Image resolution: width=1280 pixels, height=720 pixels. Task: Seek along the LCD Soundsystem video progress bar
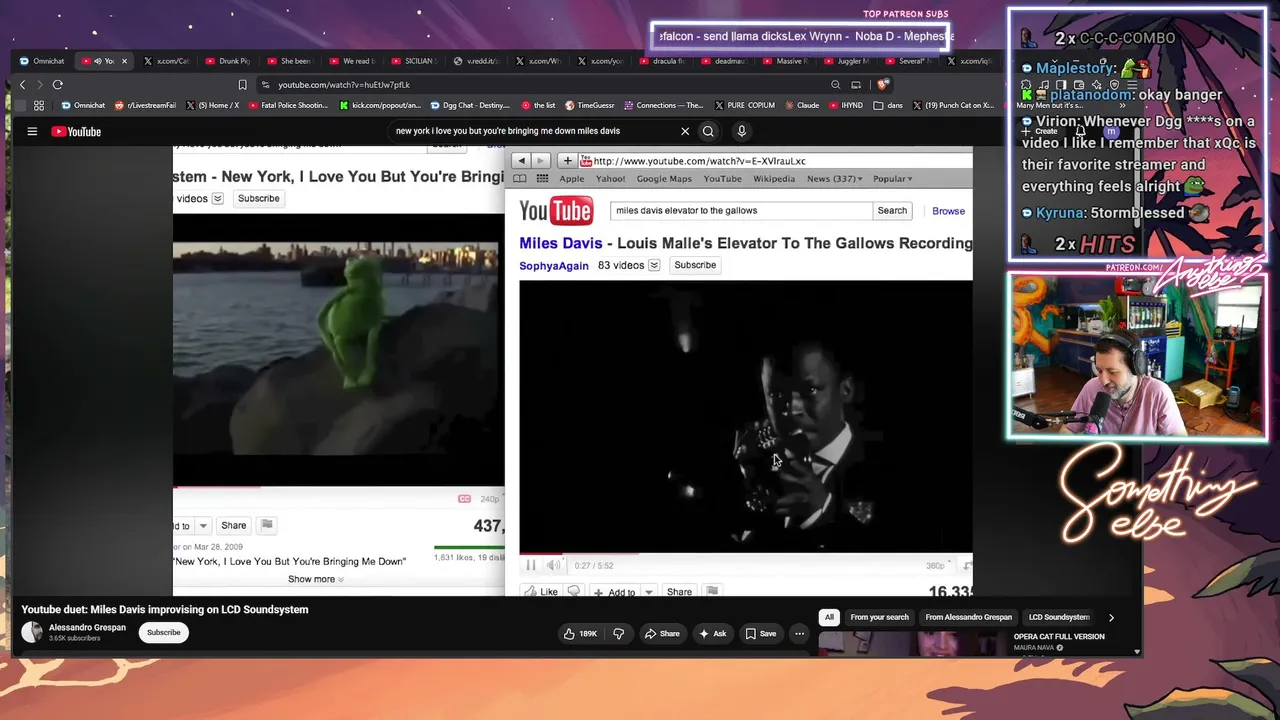[339, 487]
